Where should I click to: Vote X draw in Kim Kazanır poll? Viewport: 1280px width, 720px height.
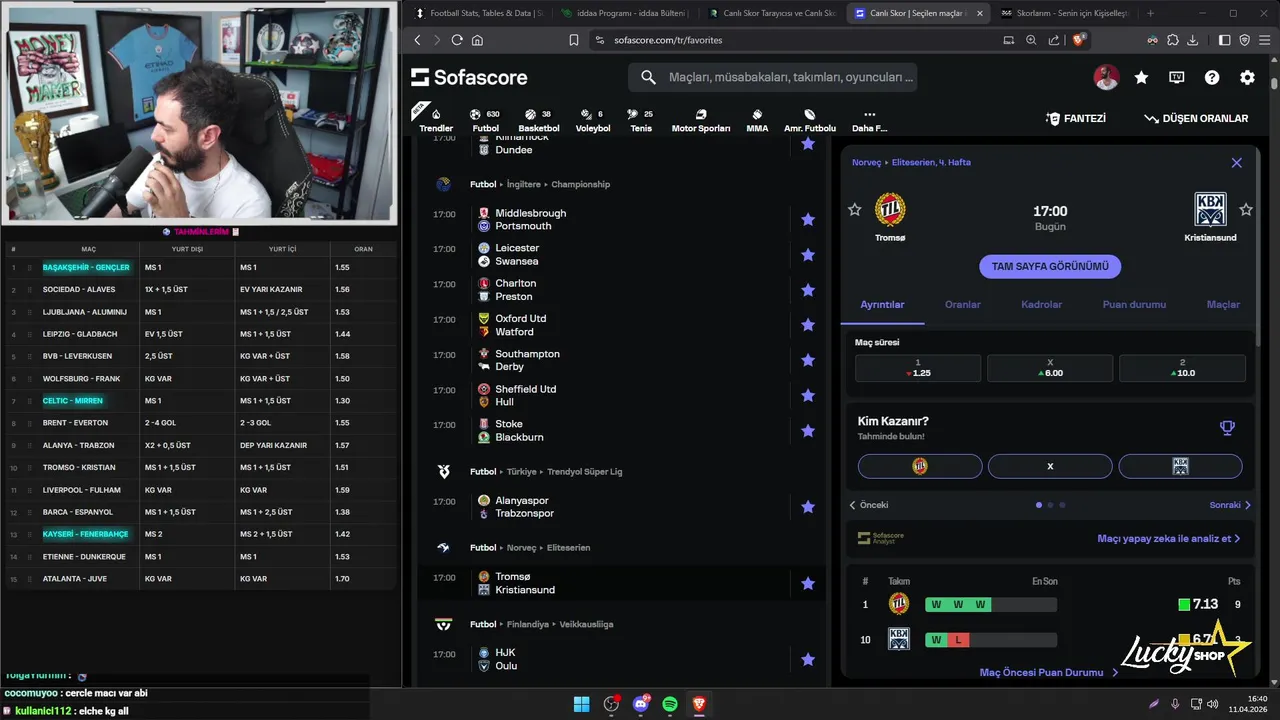[1050, 466]
